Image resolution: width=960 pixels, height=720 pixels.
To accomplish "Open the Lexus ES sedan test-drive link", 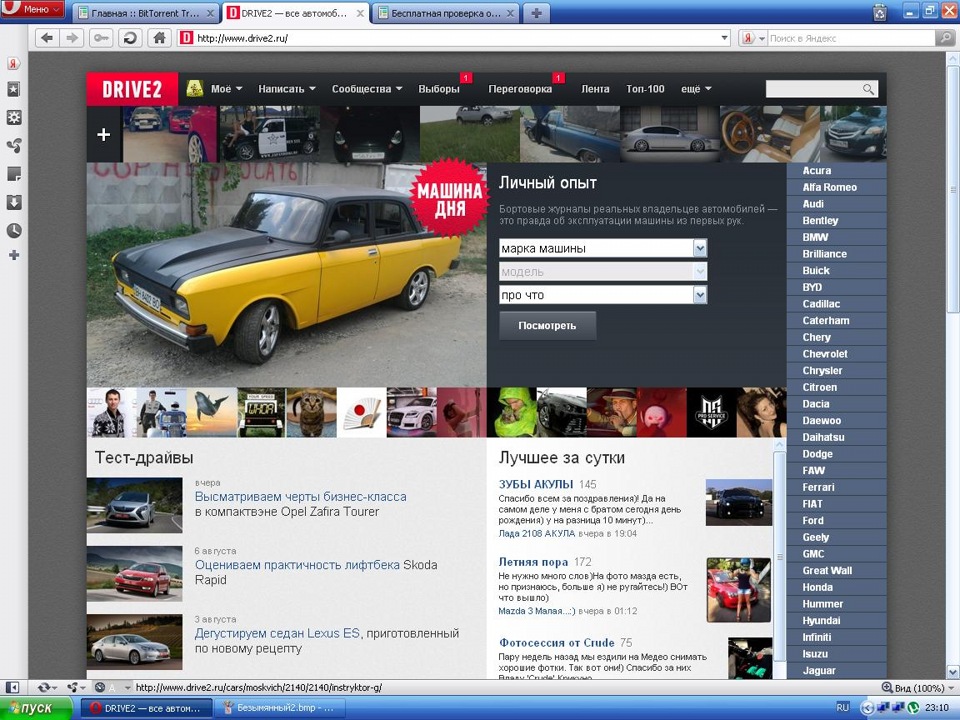I will [277, 633].
